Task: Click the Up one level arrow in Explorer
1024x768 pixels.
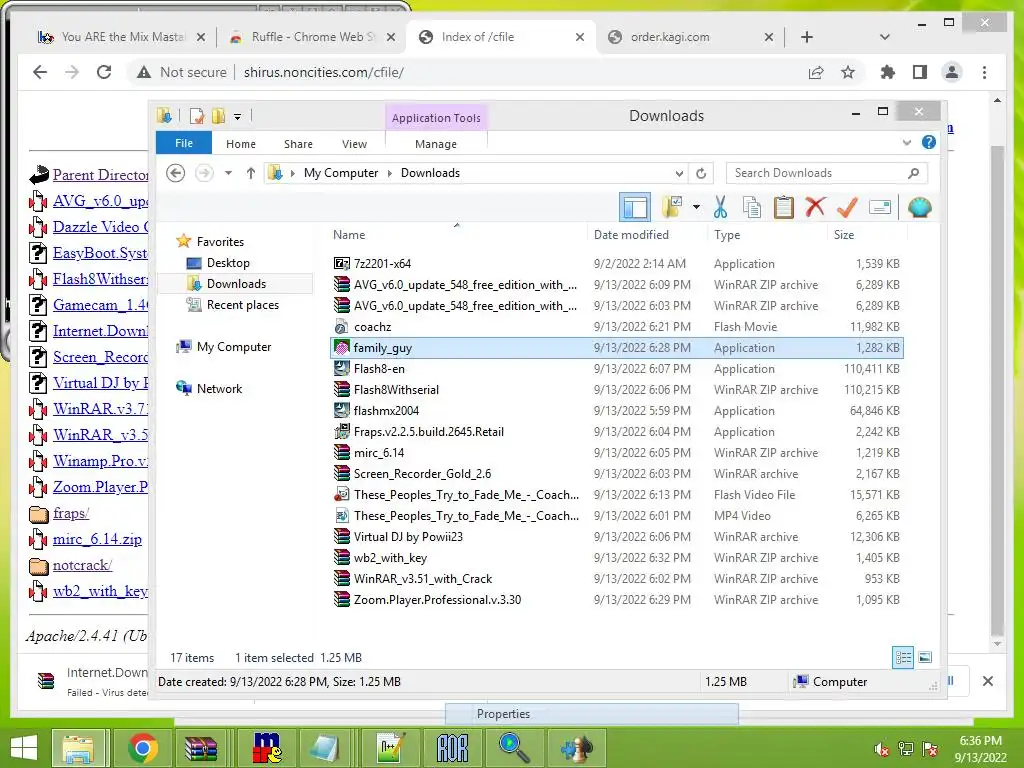Action: point(251,173)
